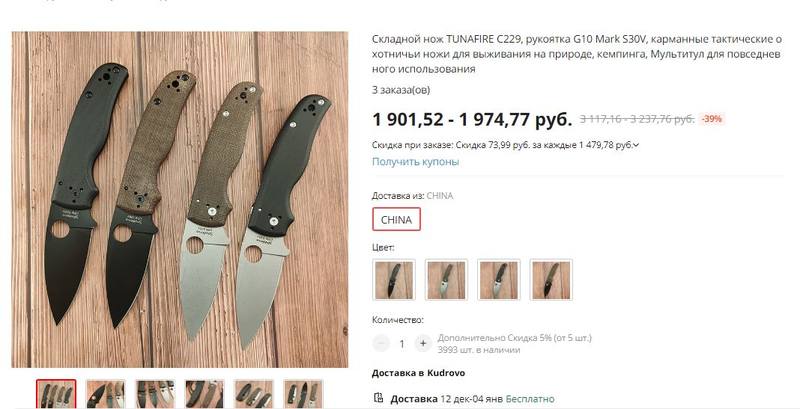
Task: Click the main knife product image
Action: click(x=180, y=199)
